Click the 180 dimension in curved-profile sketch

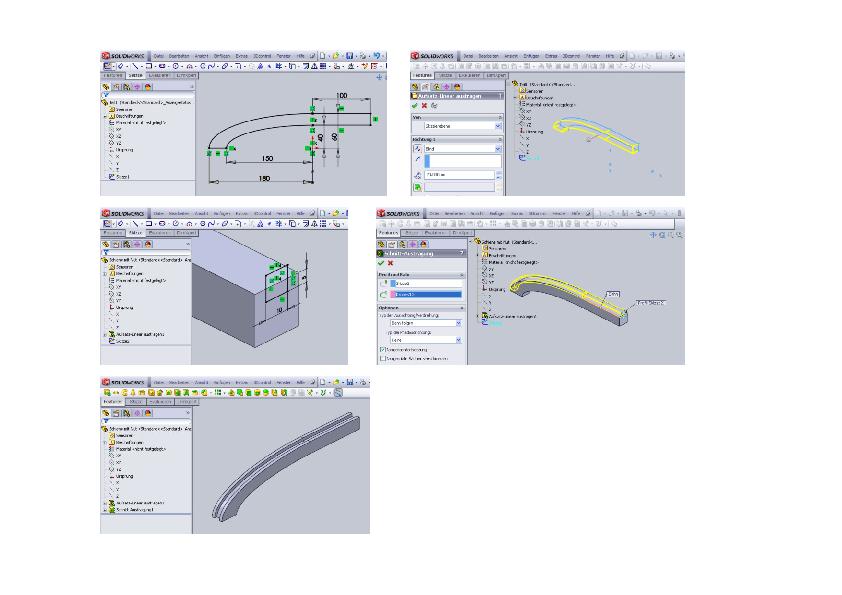264,179
